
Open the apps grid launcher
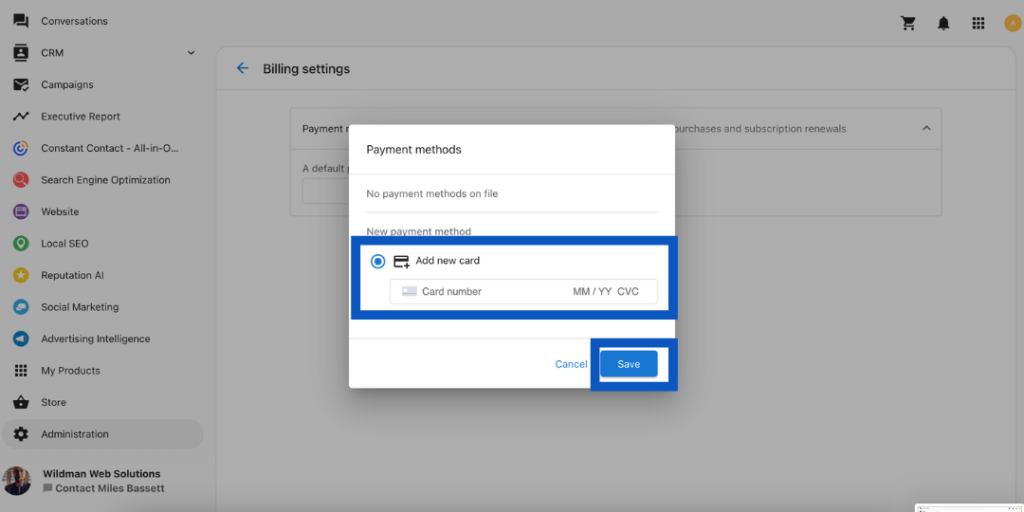click(x=977, y=22)
